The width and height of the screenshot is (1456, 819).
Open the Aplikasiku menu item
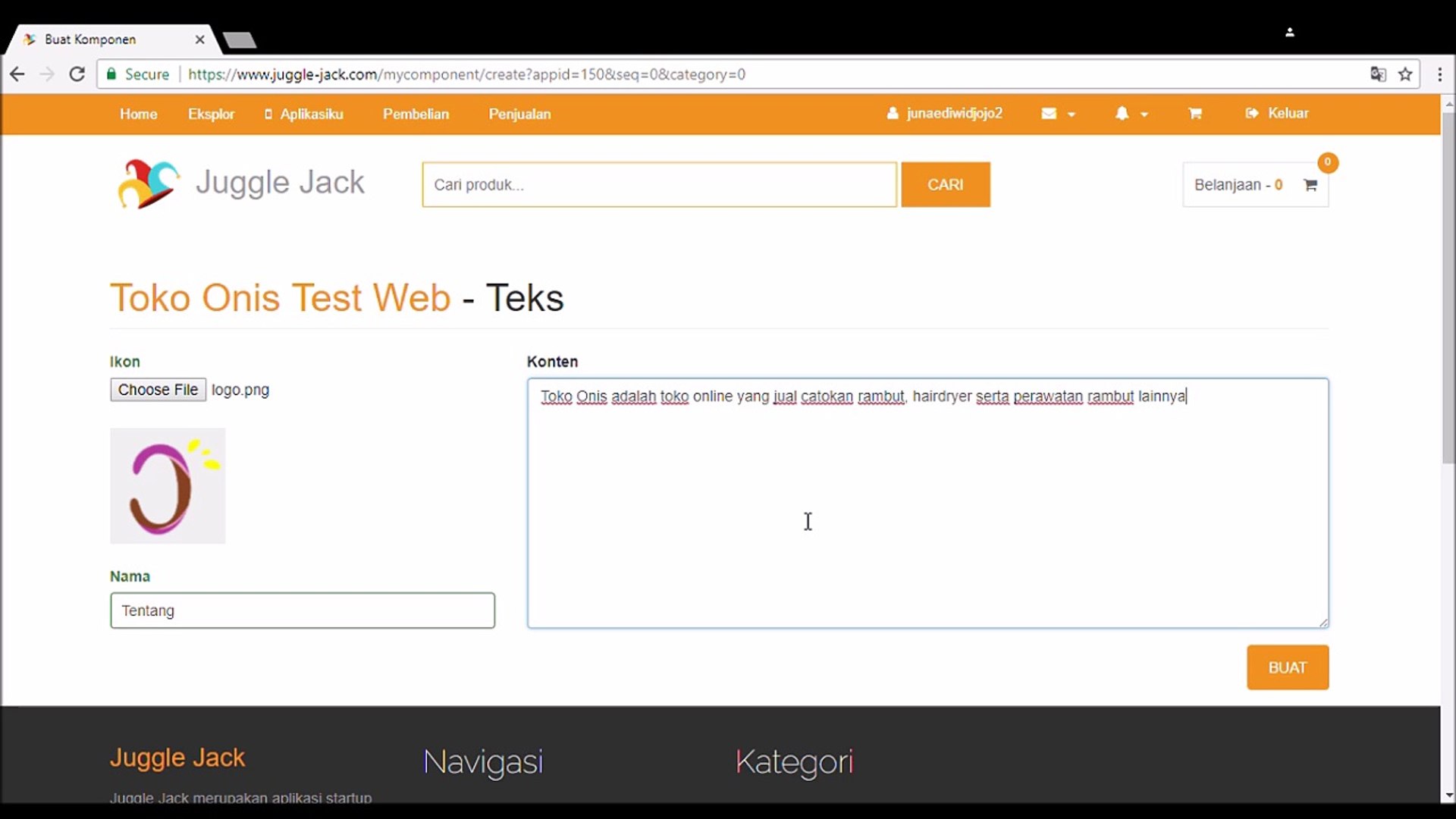click(x=303, y=114)
